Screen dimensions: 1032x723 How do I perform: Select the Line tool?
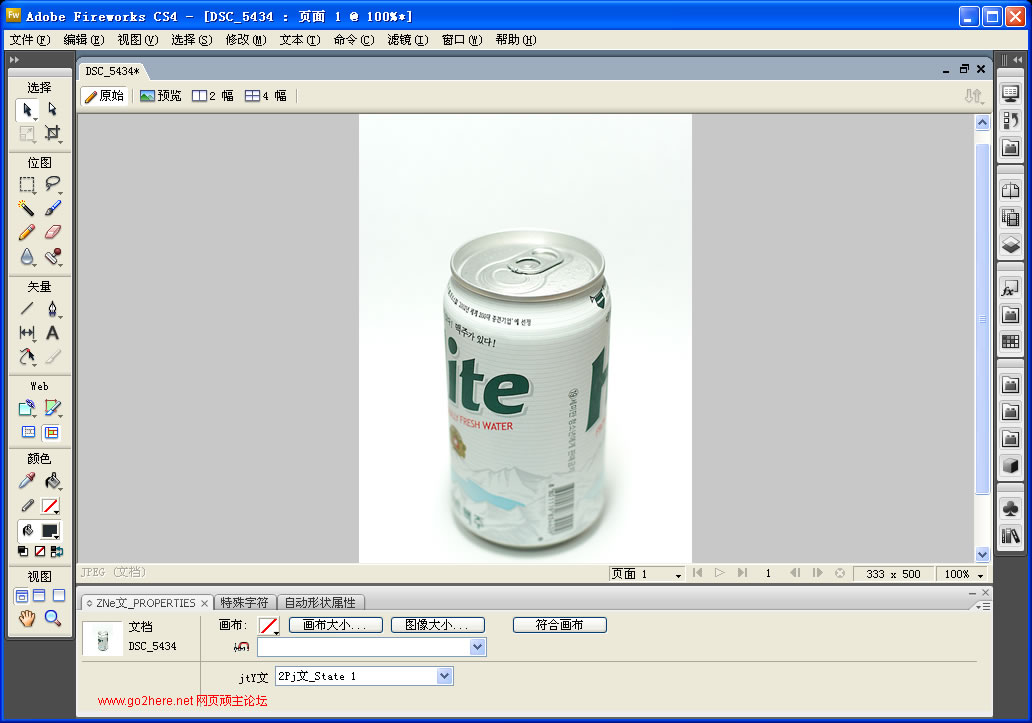[x=27, y=309]
